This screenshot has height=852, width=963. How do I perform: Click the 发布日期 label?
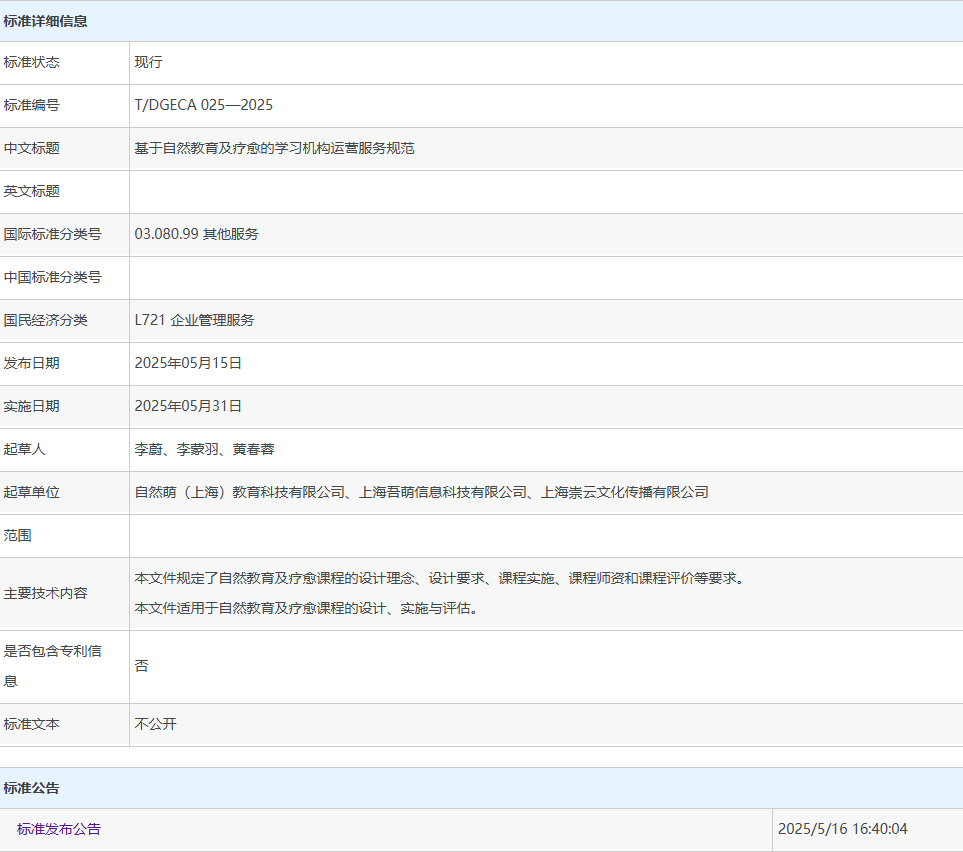click(31, 363)
